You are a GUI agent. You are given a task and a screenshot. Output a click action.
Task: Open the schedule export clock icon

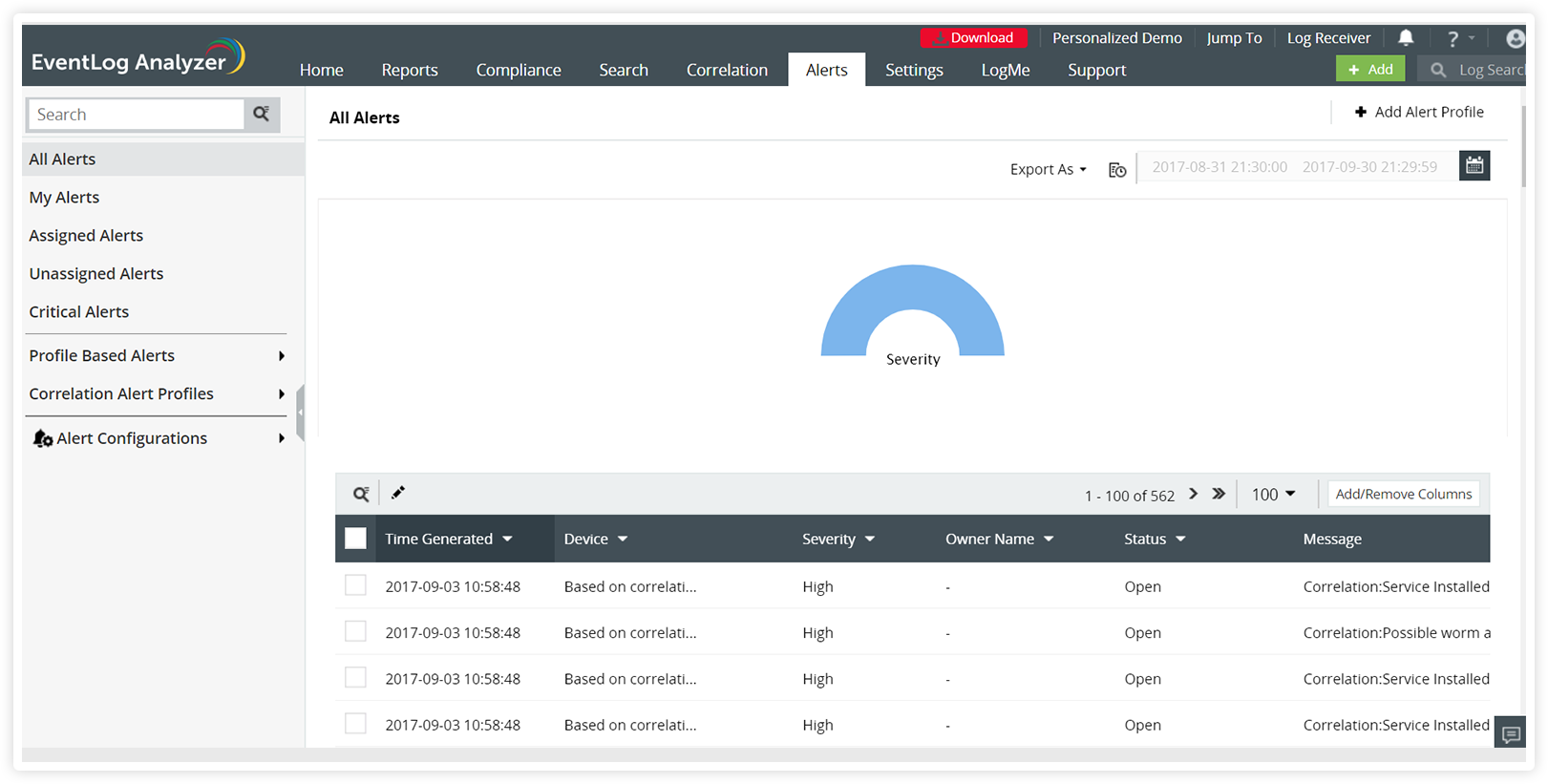(x=1117, y=170)
